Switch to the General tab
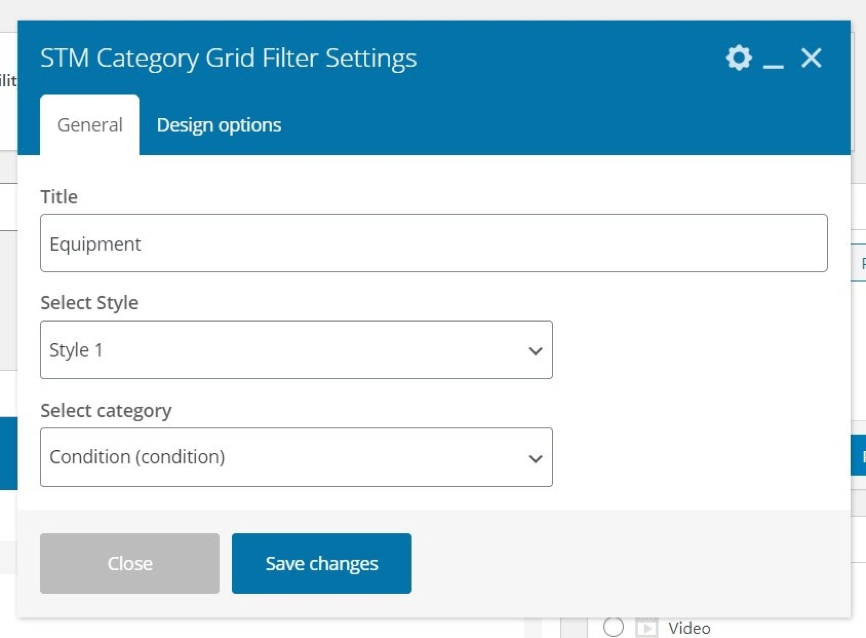Image resolution: width=866 pixels, height=638 pixels. coord(90,125)
